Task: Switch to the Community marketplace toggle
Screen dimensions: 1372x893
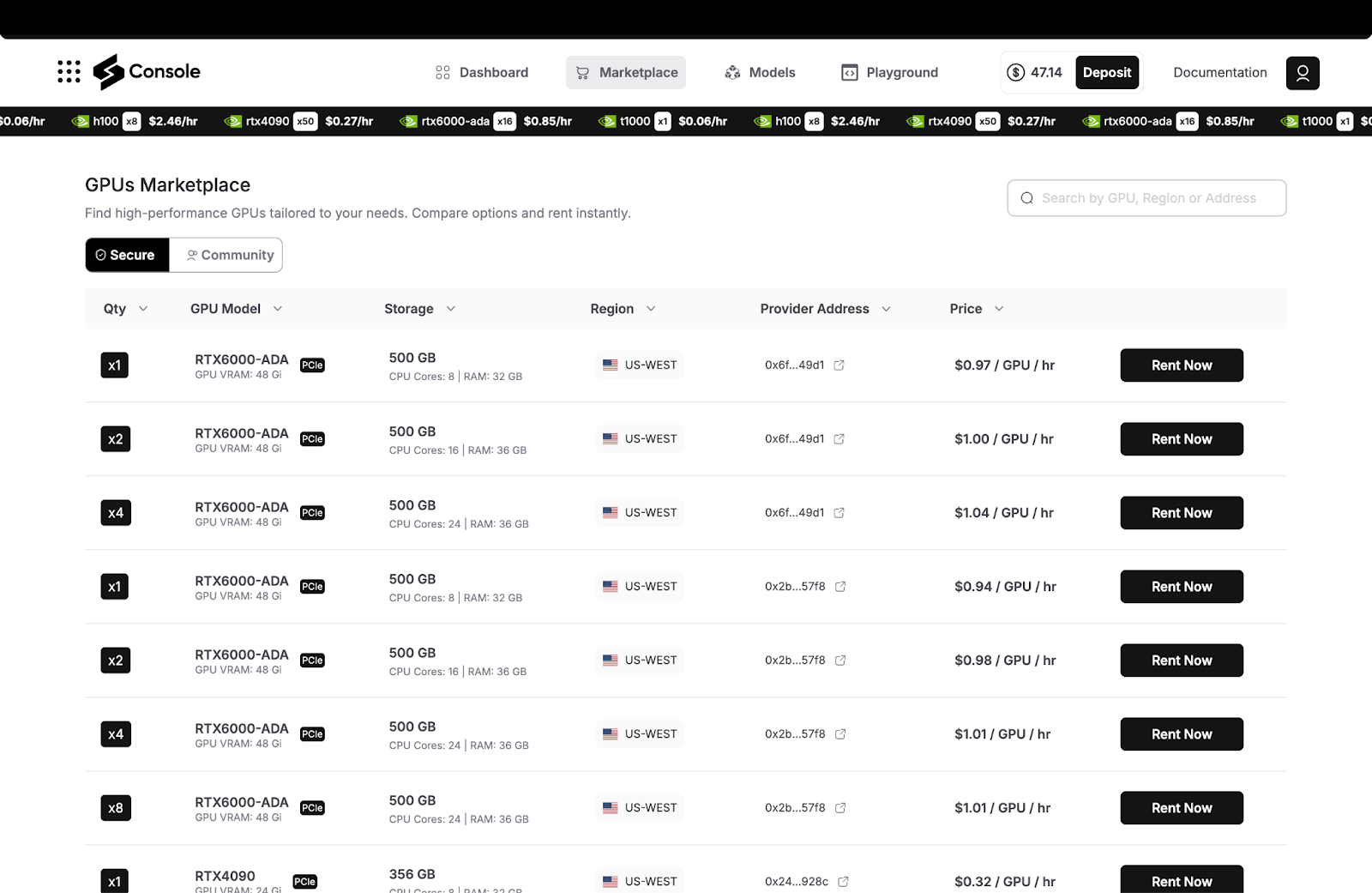Action: click(x=230, y=256)
